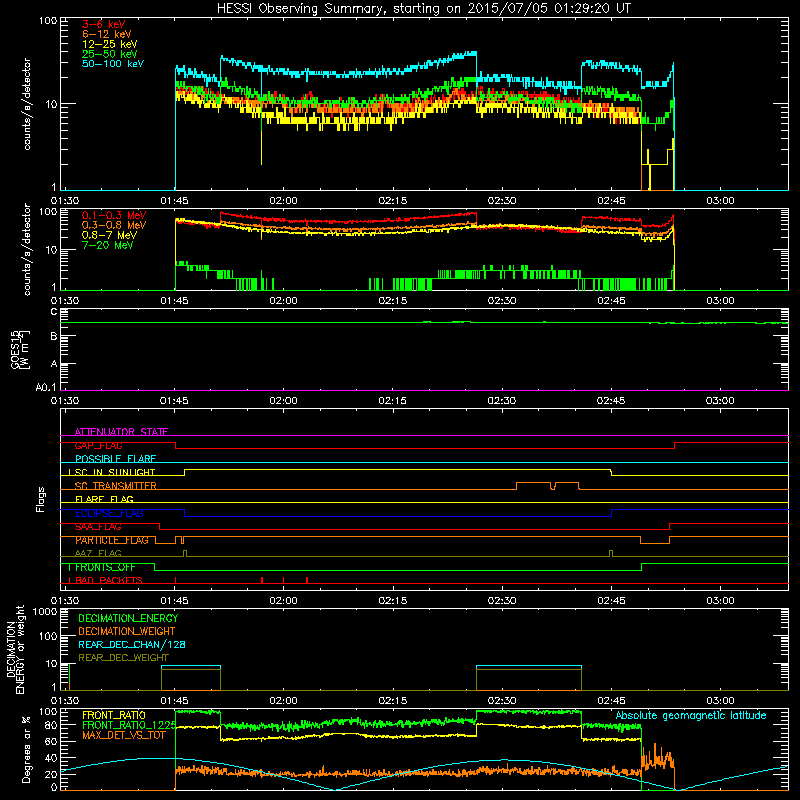Click the AAZ_FLAG label

(x=98, y=554)
